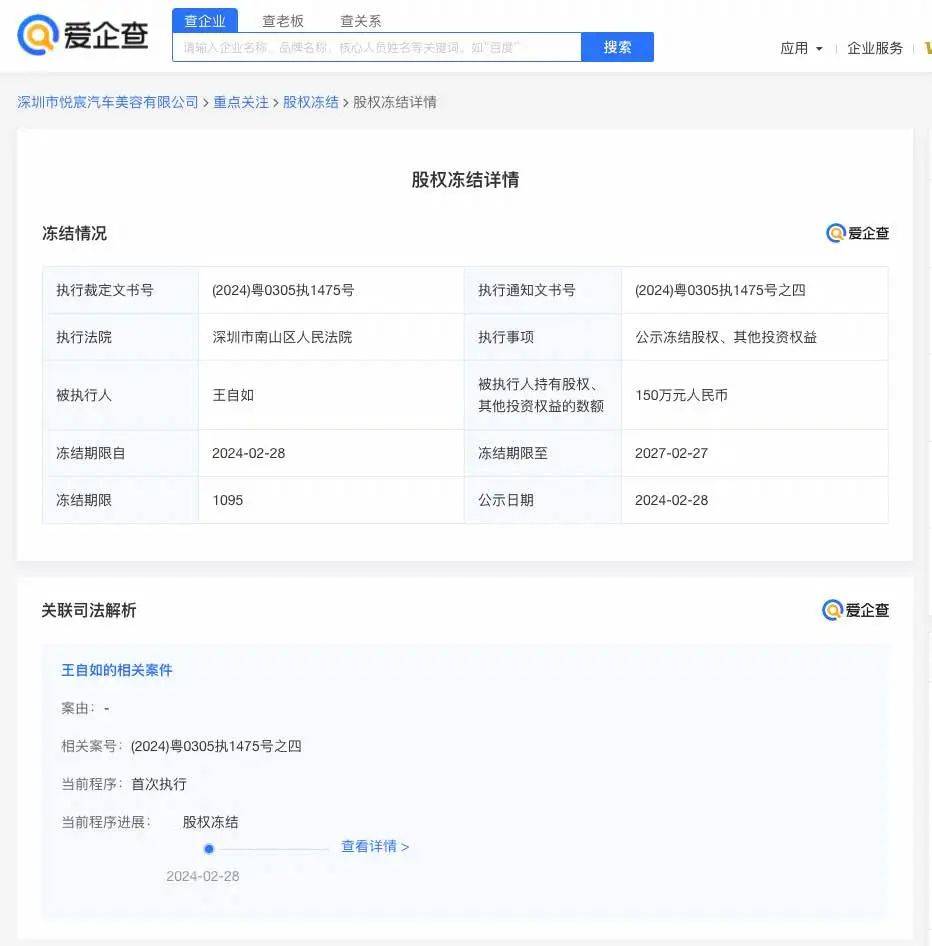Open 查看详情 link in case progress
932x946 pixels.
pyautogui.click(x=375, y=846)
